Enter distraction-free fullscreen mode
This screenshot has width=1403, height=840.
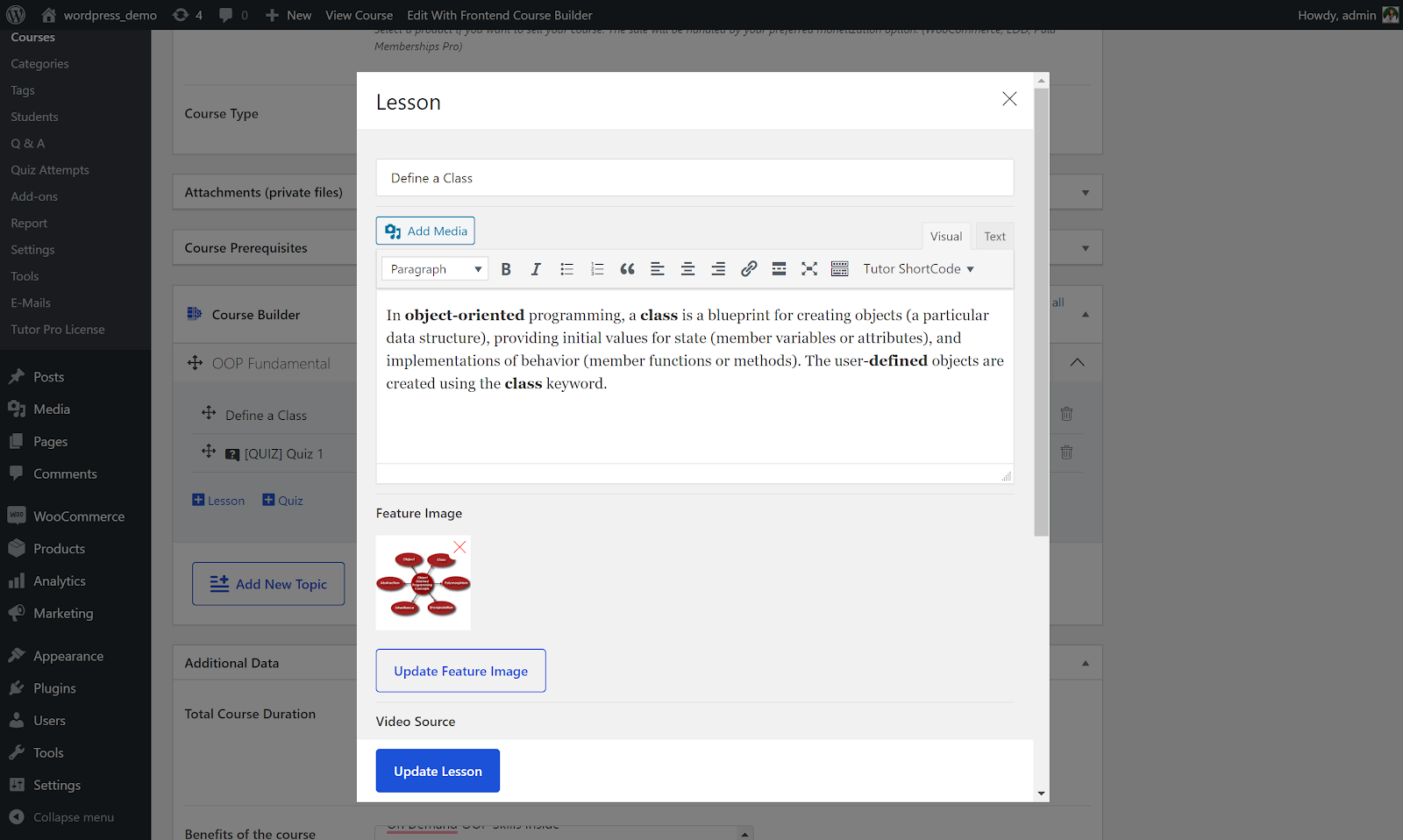[809, 269]
